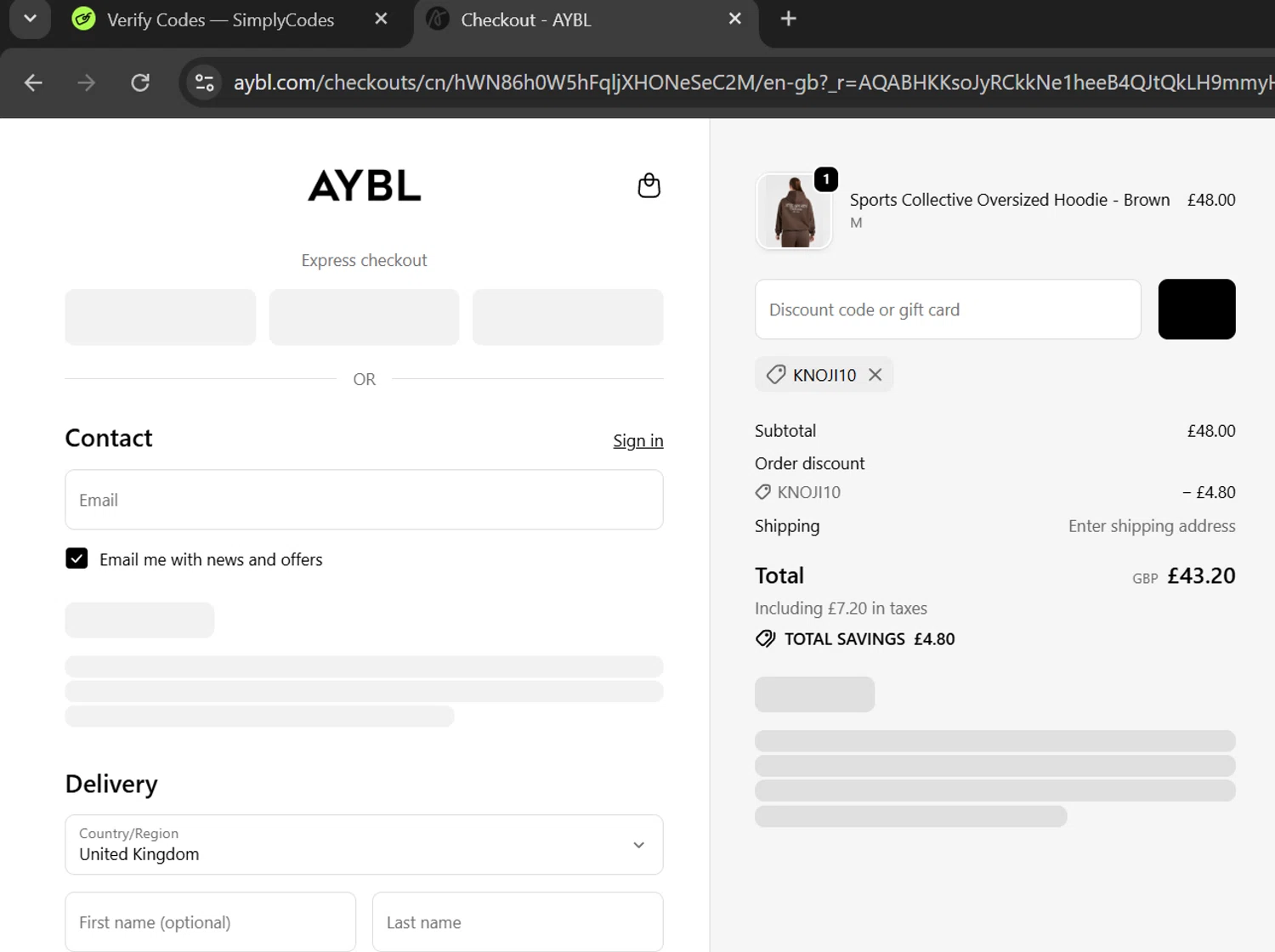Open site information icon in address bar
This screenshot has width=1275, height=952.
(204, 82)
